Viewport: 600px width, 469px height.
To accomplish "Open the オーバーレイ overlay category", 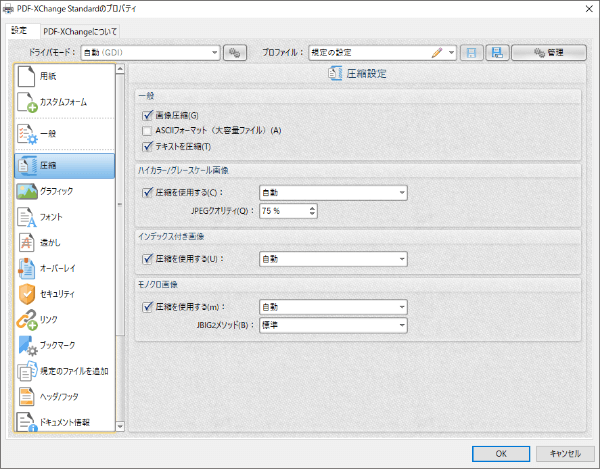I will point(64,268).
